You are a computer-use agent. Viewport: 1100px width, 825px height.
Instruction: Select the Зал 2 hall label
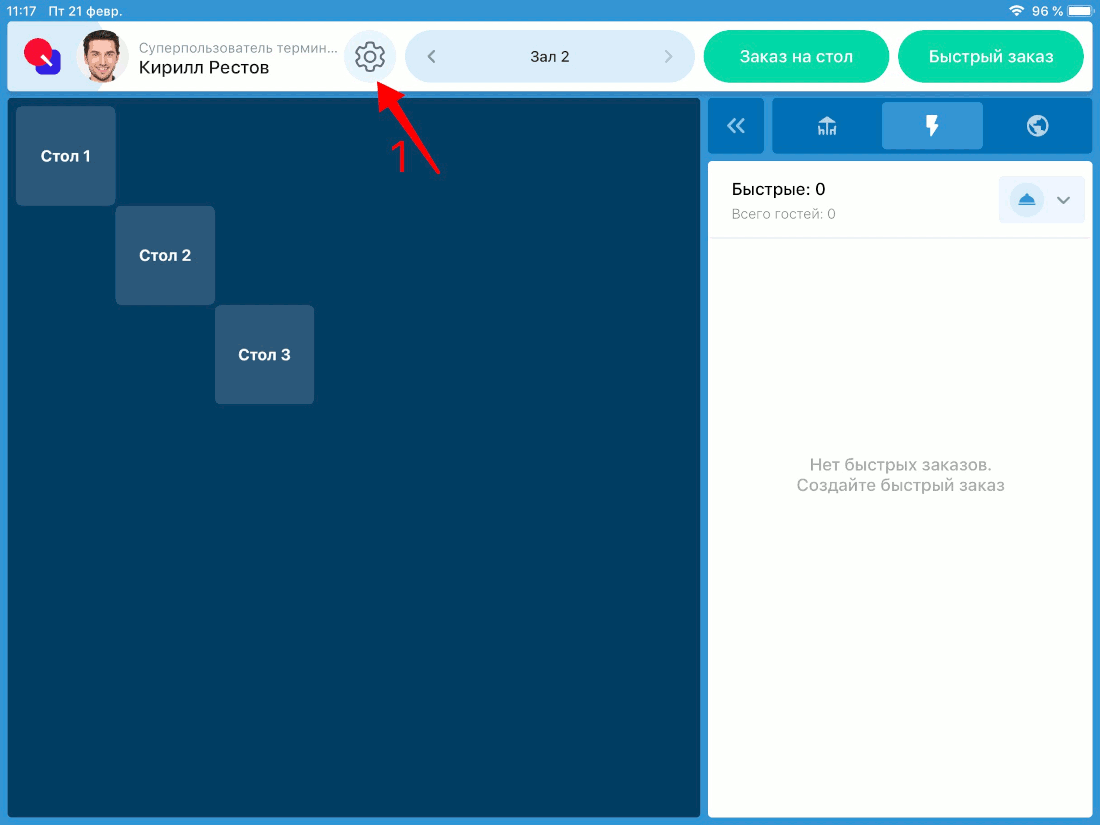(x=549, y=57)
